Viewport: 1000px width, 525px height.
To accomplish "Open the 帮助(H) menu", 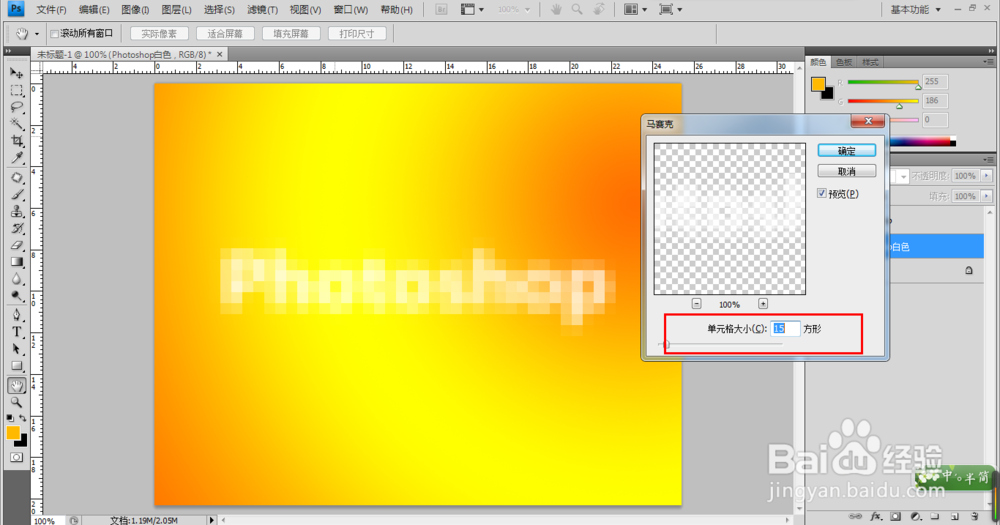I will click(x=396, y=10).
